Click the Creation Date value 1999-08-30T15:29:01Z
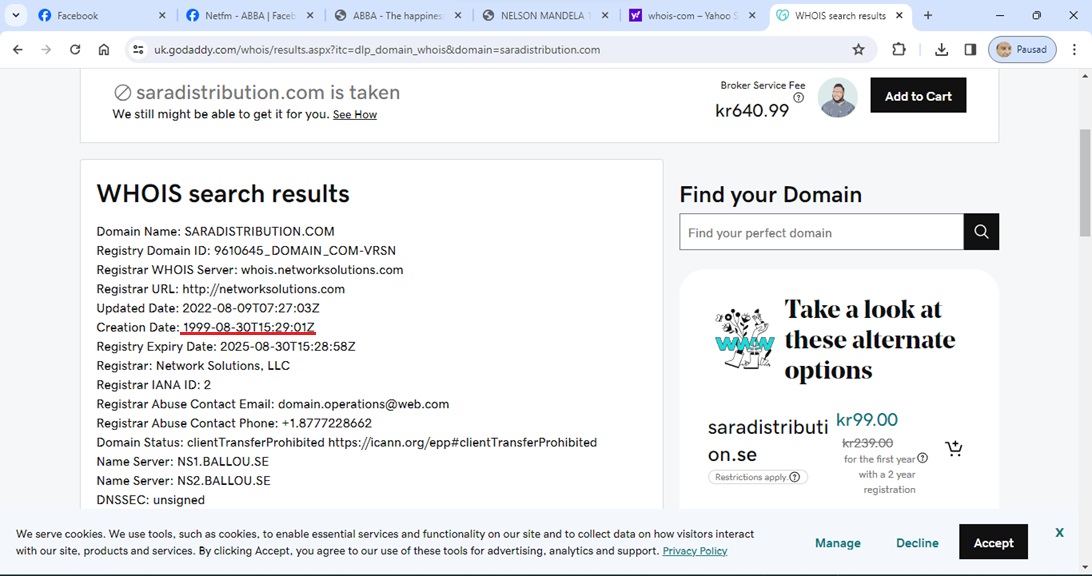1092x576 pixels. [x=249, y=327]
